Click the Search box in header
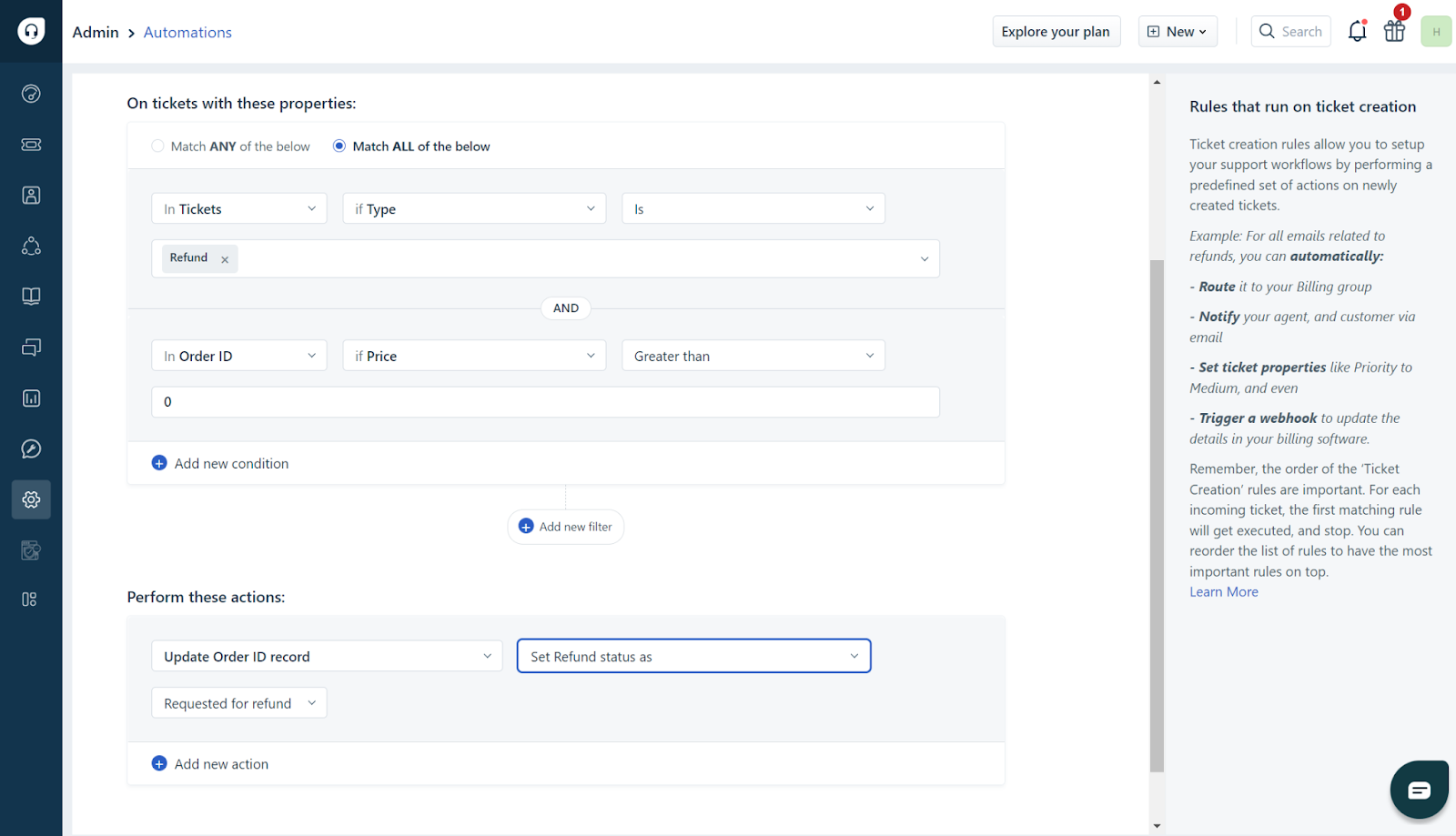1456x836 pixels. point(1291,31)
